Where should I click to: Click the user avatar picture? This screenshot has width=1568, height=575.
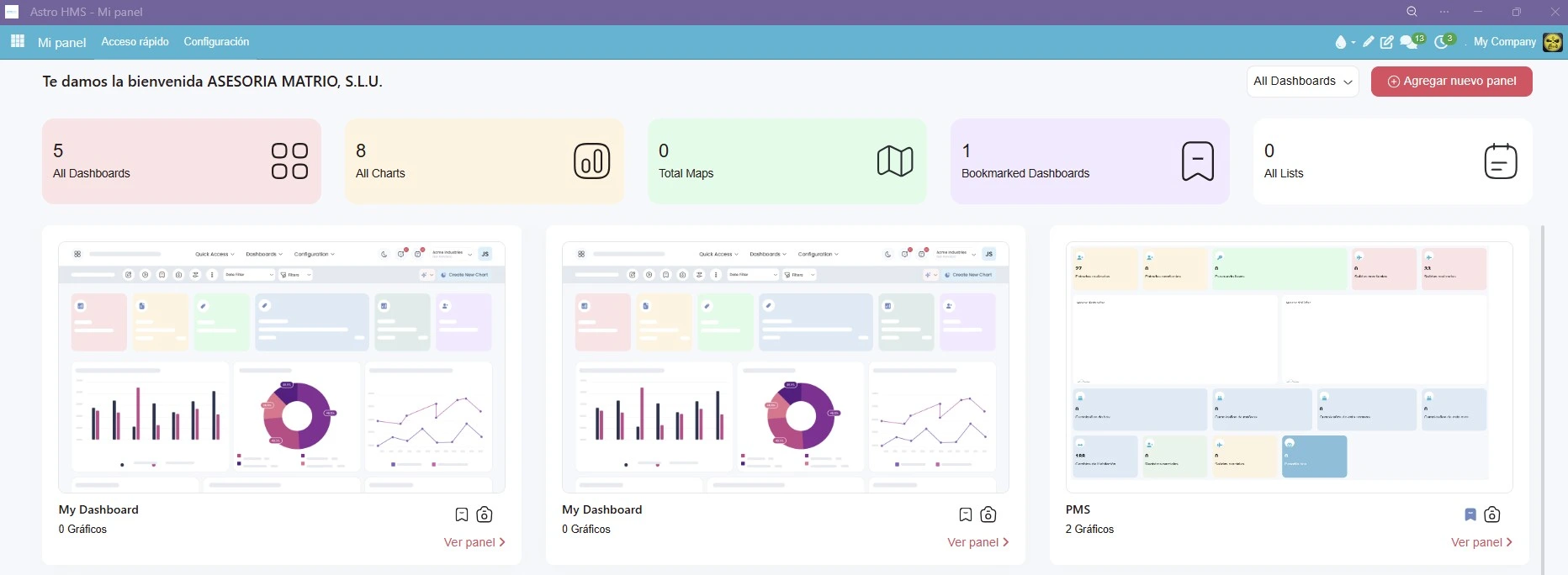point(1553,42)
